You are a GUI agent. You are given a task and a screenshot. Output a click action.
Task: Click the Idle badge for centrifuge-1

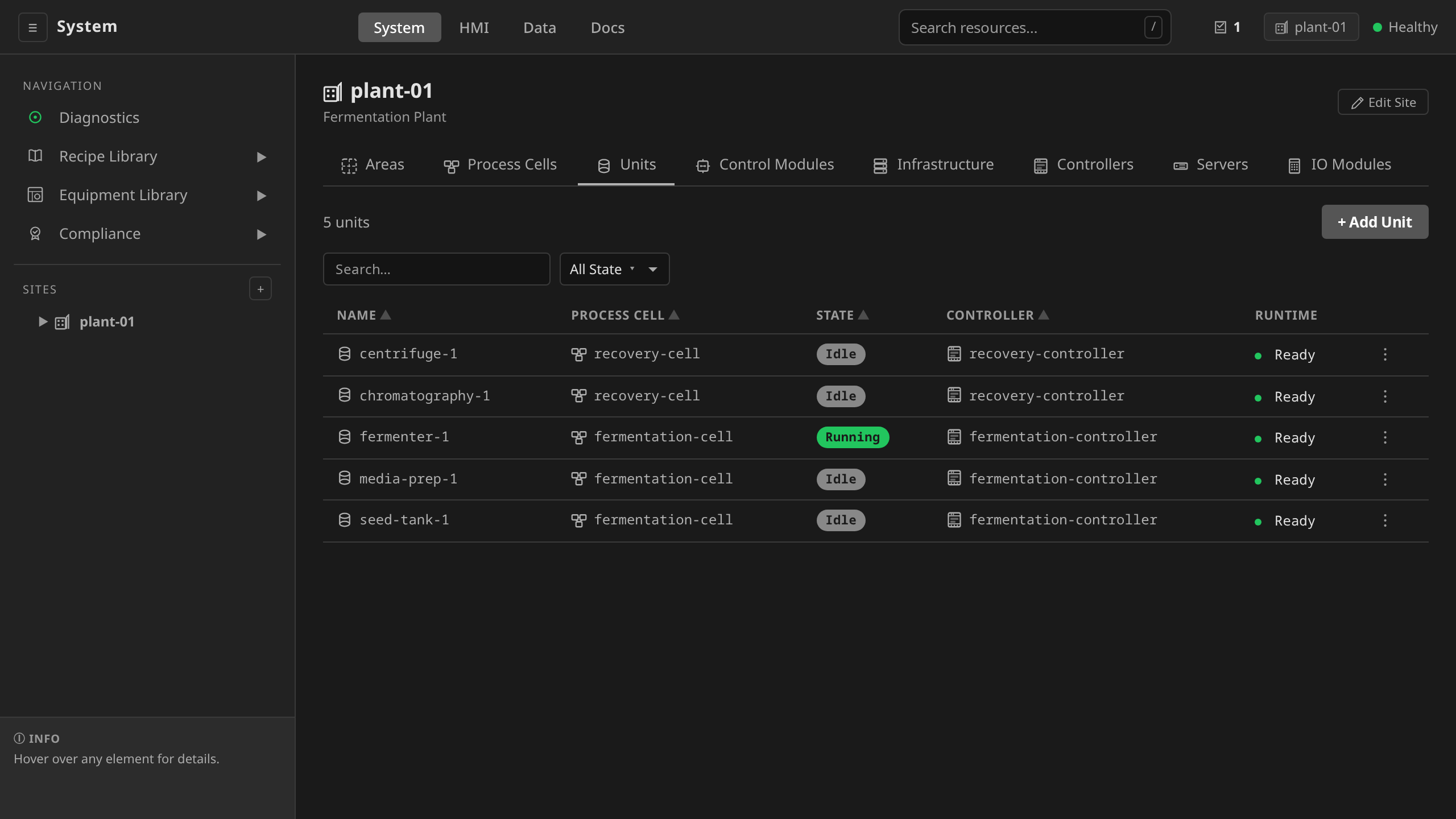point(841,354)
